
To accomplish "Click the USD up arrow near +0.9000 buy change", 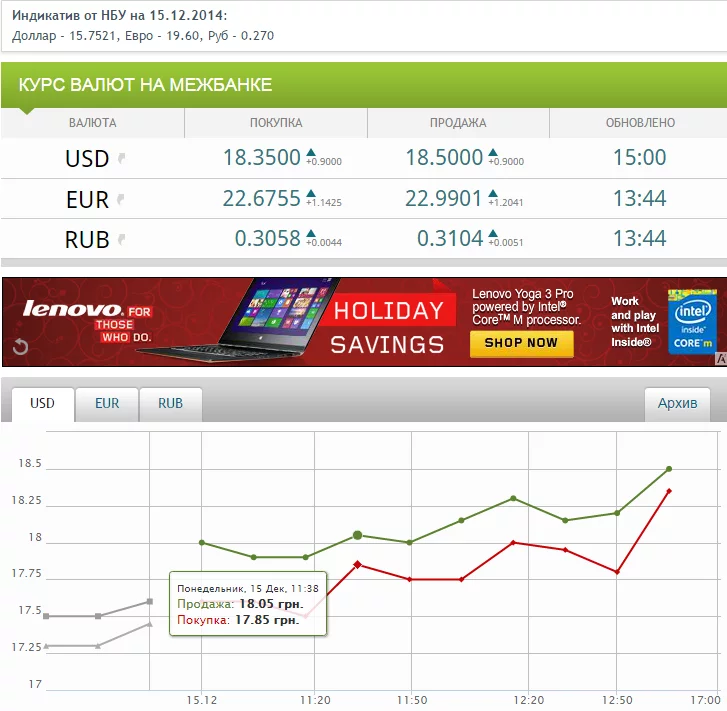I will click(311, 152).
